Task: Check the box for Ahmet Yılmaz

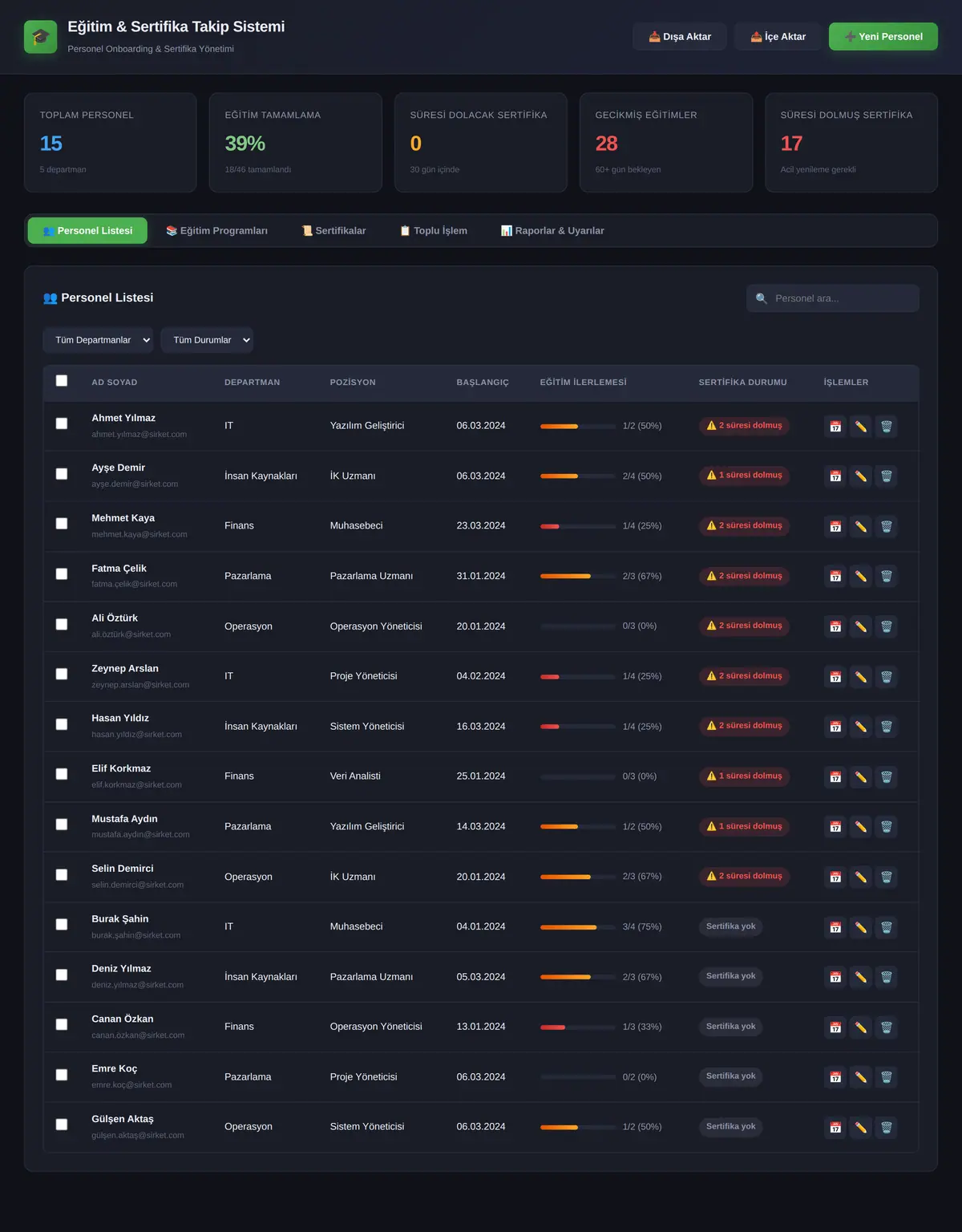Action: tap(62, 423)
